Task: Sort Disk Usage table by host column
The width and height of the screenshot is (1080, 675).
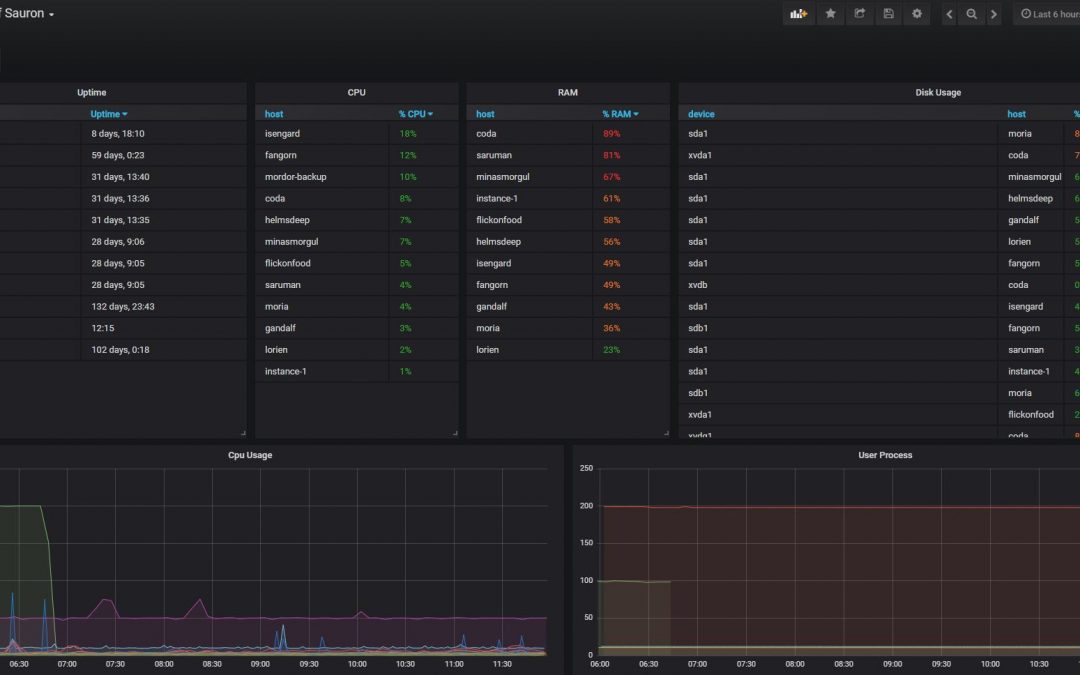Action: [1016, 114]
